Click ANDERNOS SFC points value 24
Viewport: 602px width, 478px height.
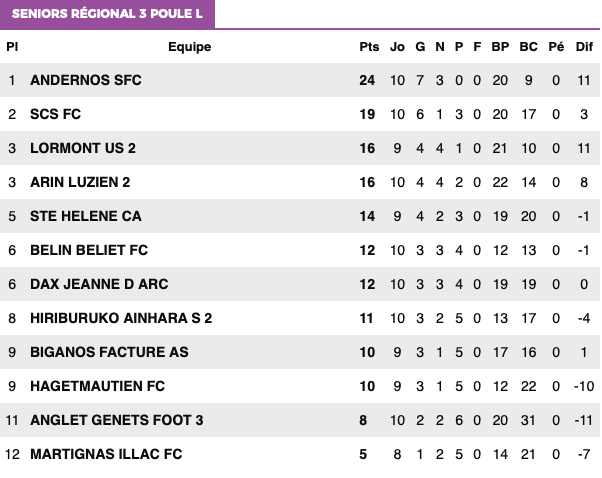[367, 80]
